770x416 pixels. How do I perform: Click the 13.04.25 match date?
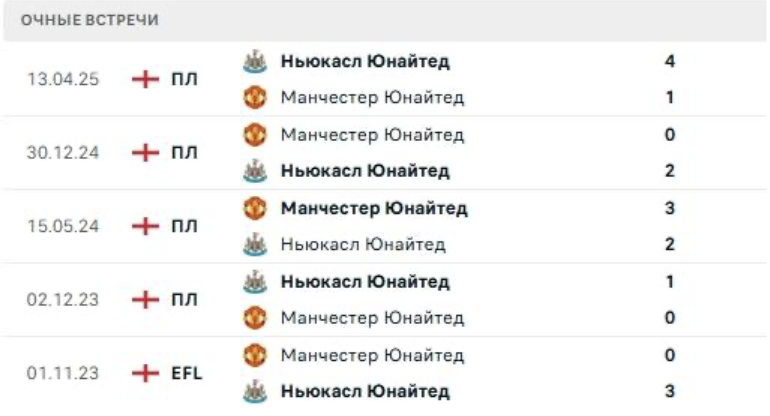click(63, 80)
